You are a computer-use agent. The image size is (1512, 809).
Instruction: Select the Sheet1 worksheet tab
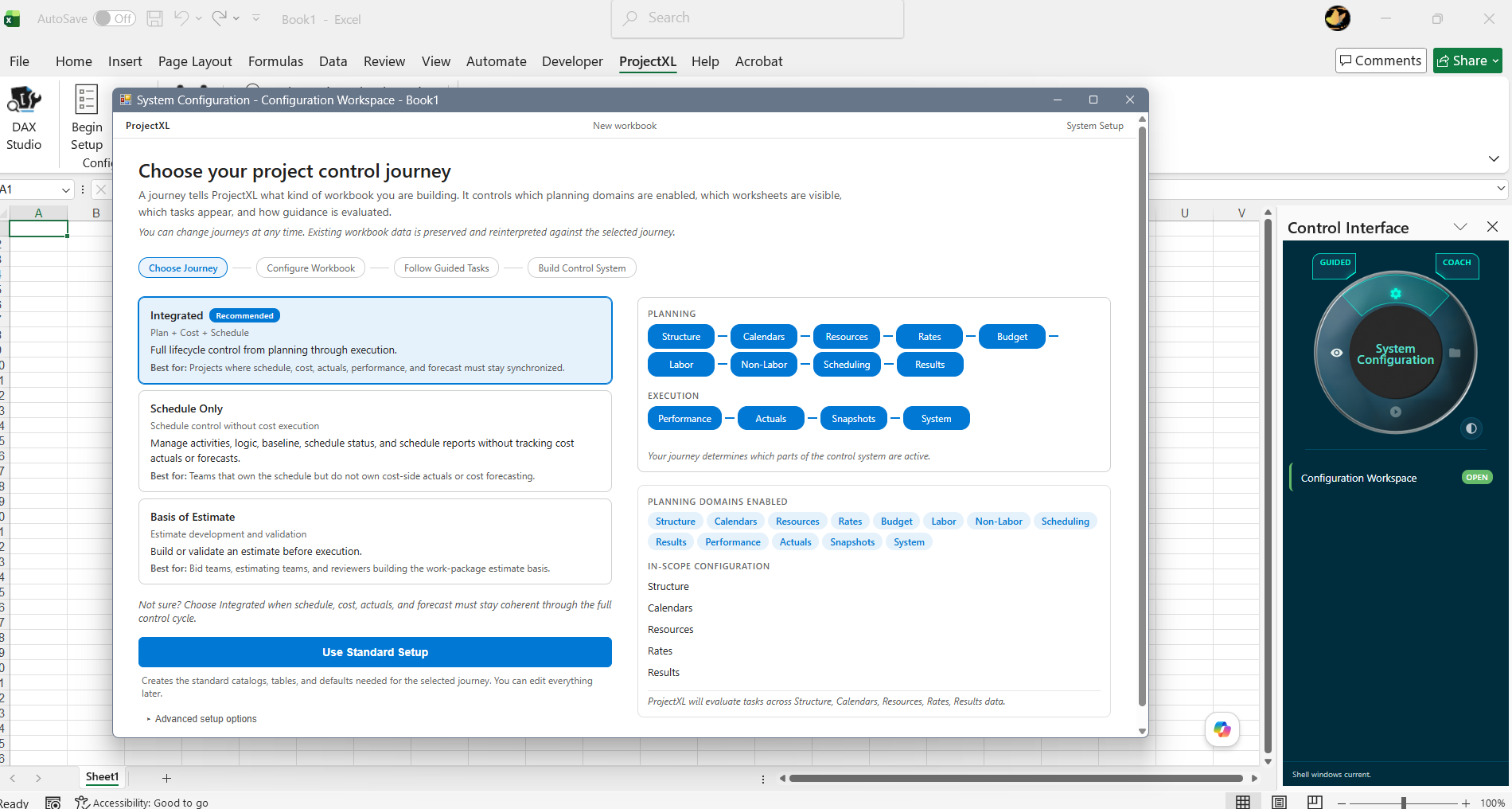coord(102,777)
